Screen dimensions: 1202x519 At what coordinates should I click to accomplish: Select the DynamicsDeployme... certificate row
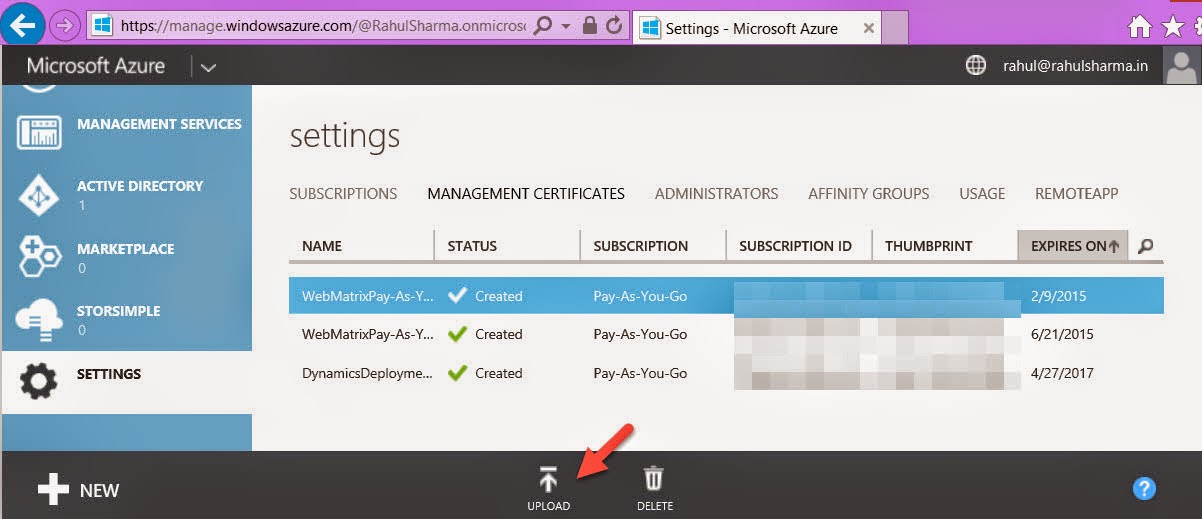pyautogui.click(x=368, y=373)
